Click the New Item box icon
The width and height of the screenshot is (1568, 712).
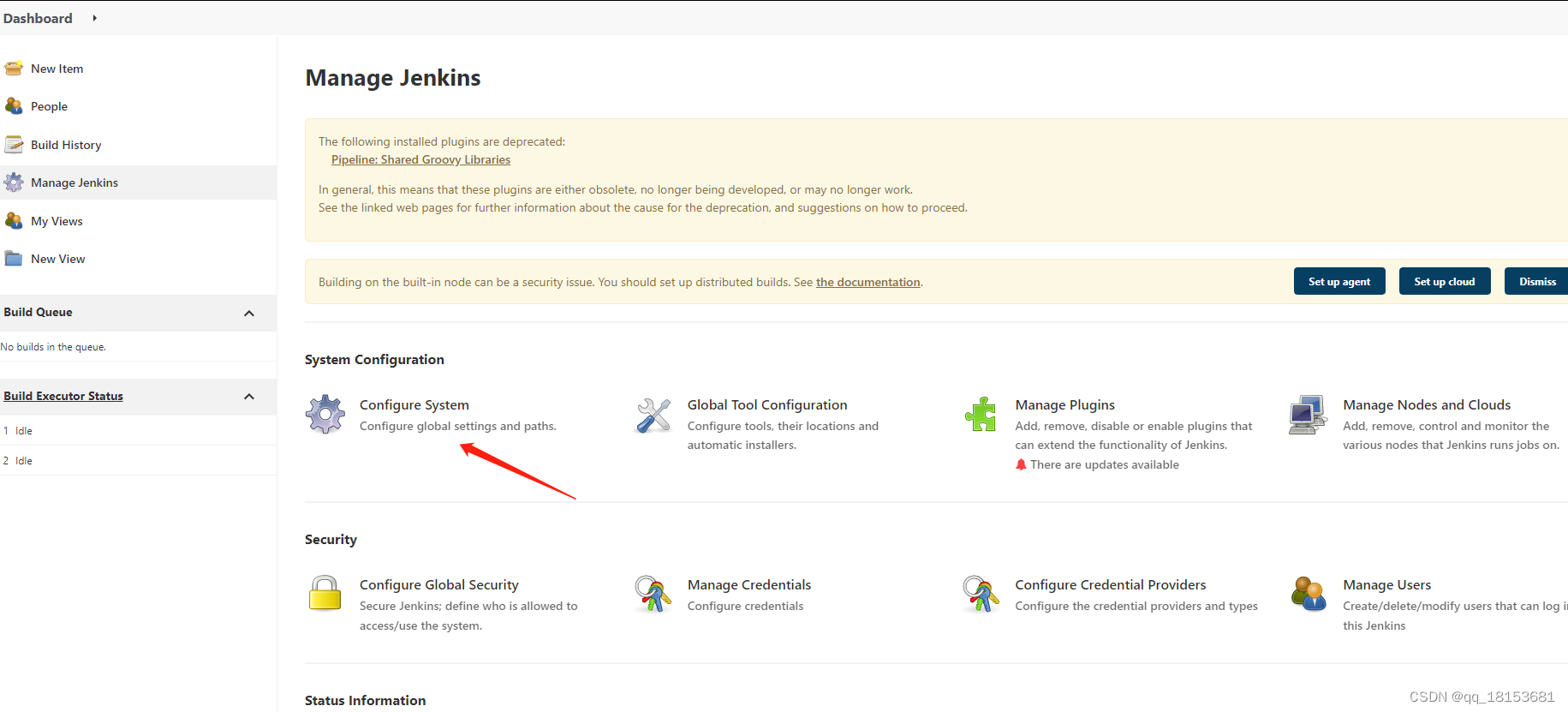click(14, 69)
